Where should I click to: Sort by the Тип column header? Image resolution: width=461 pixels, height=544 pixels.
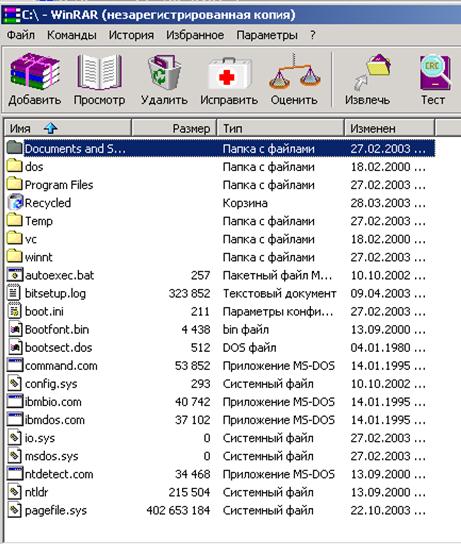pyautogui.click(x=280, y=128)
